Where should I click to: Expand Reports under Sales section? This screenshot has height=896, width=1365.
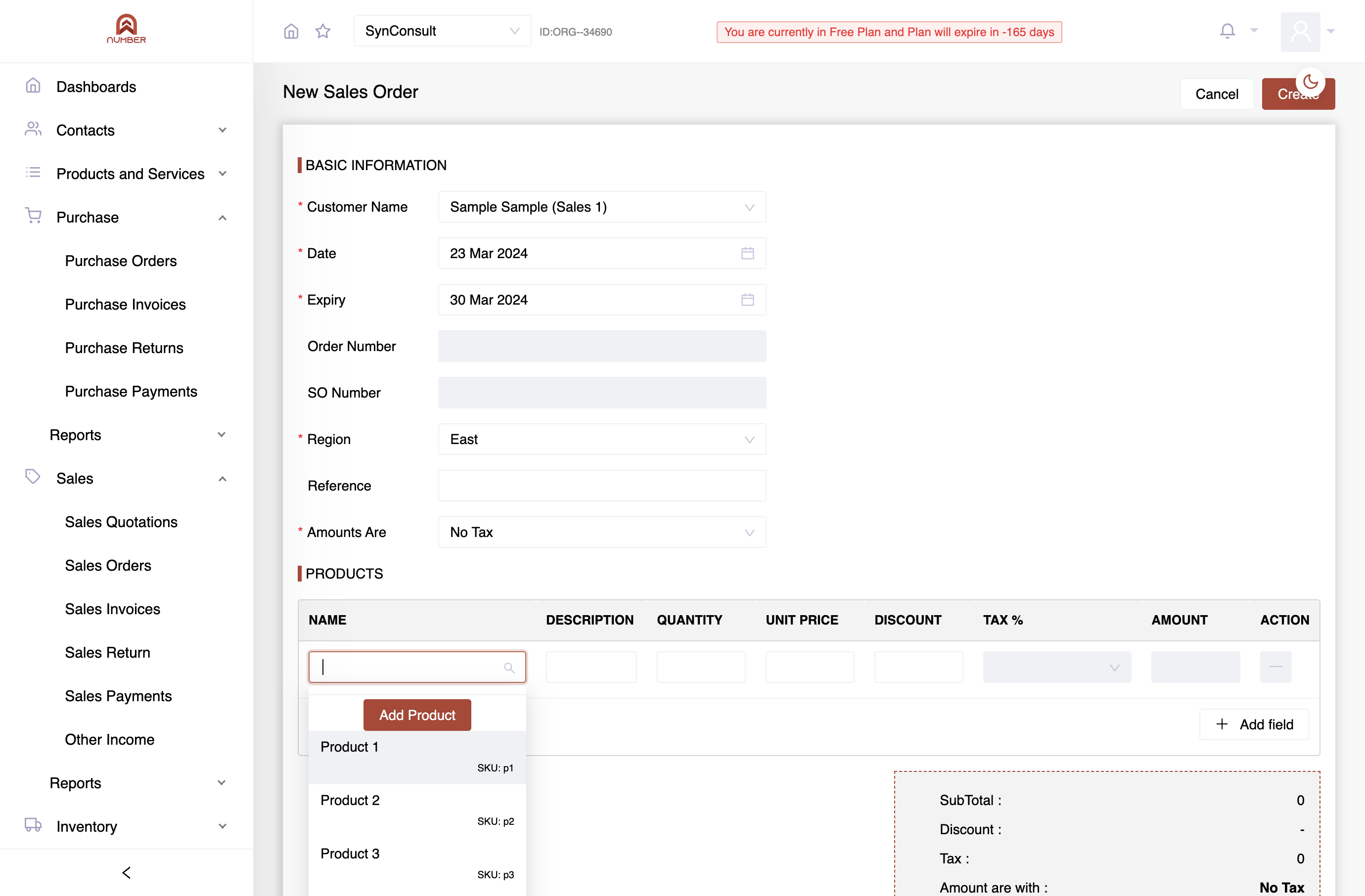coord(137,782)
